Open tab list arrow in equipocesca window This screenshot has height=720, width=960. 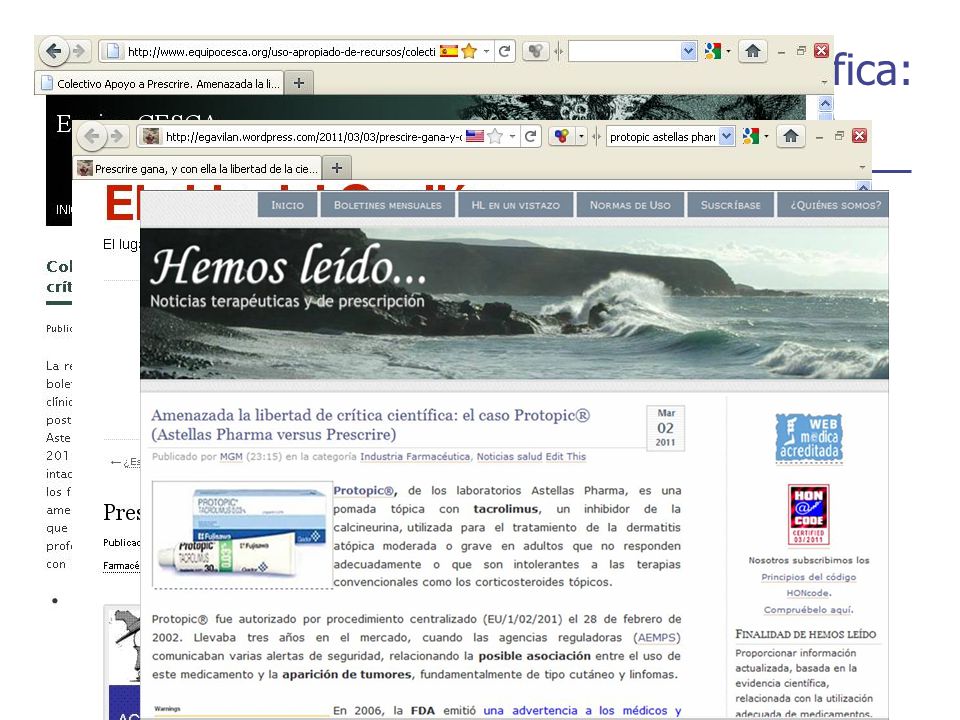click(824, 83)
